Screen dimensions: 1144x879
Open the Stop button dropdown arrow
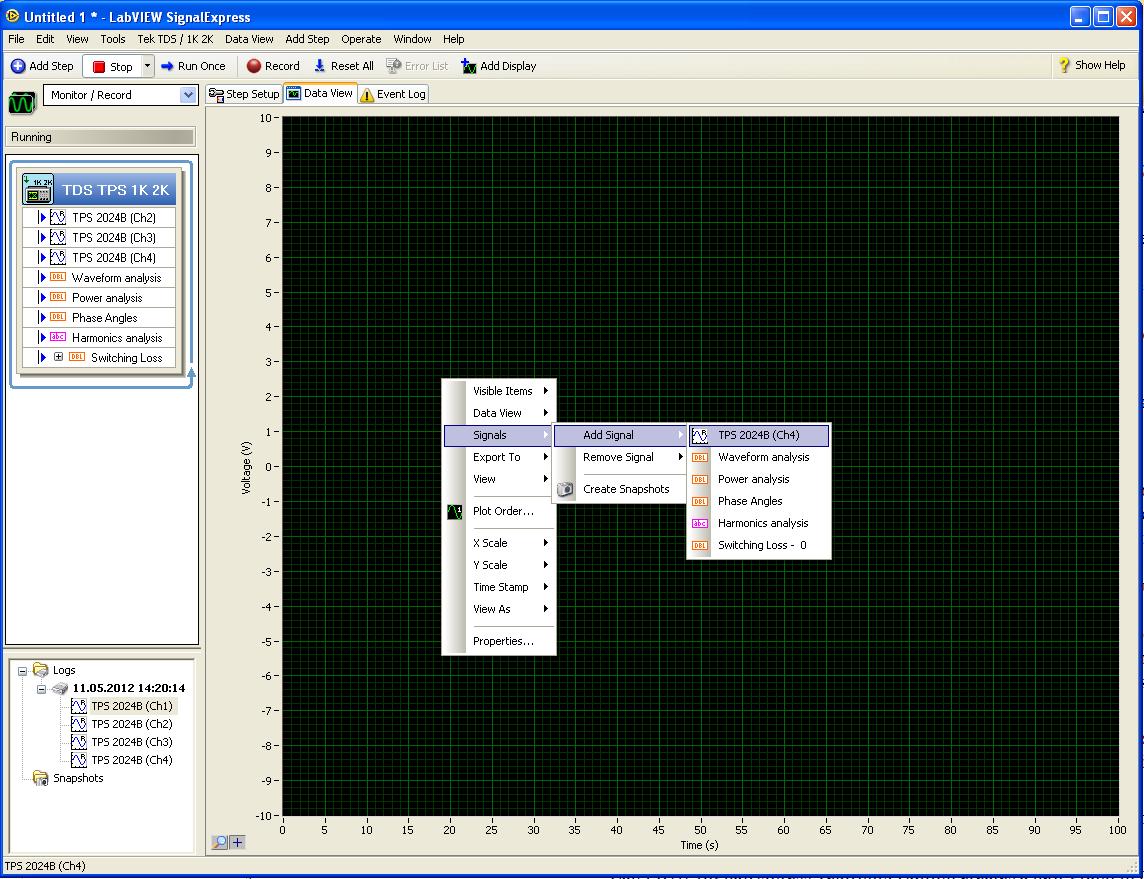(x=147, y=66)
